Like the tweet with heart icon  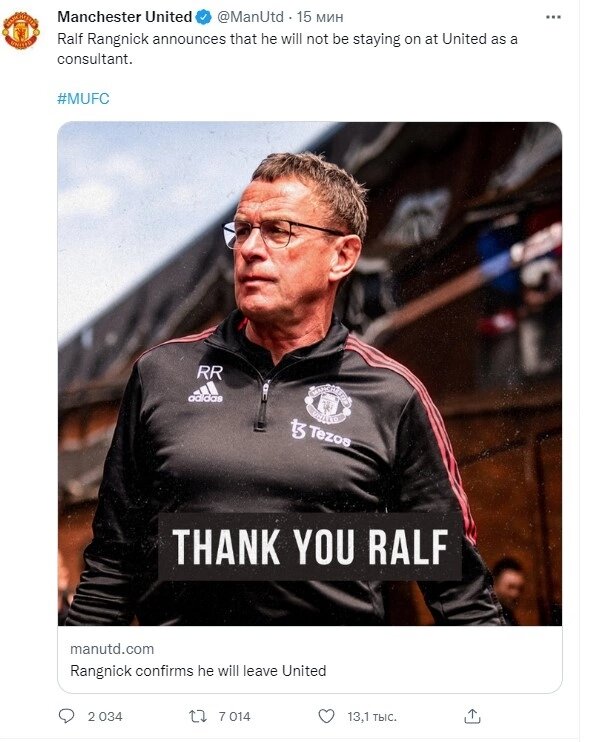click(x=326, y=716)
